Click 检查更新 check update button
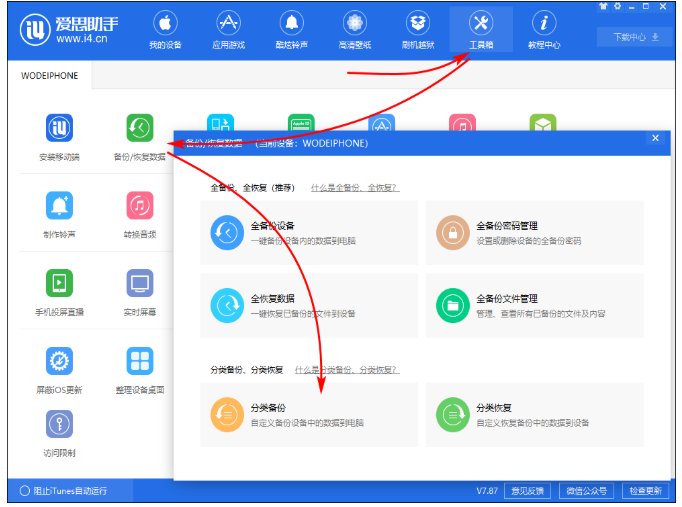Image resolution: width=682 pixels, height=507 pixels. 645,491
